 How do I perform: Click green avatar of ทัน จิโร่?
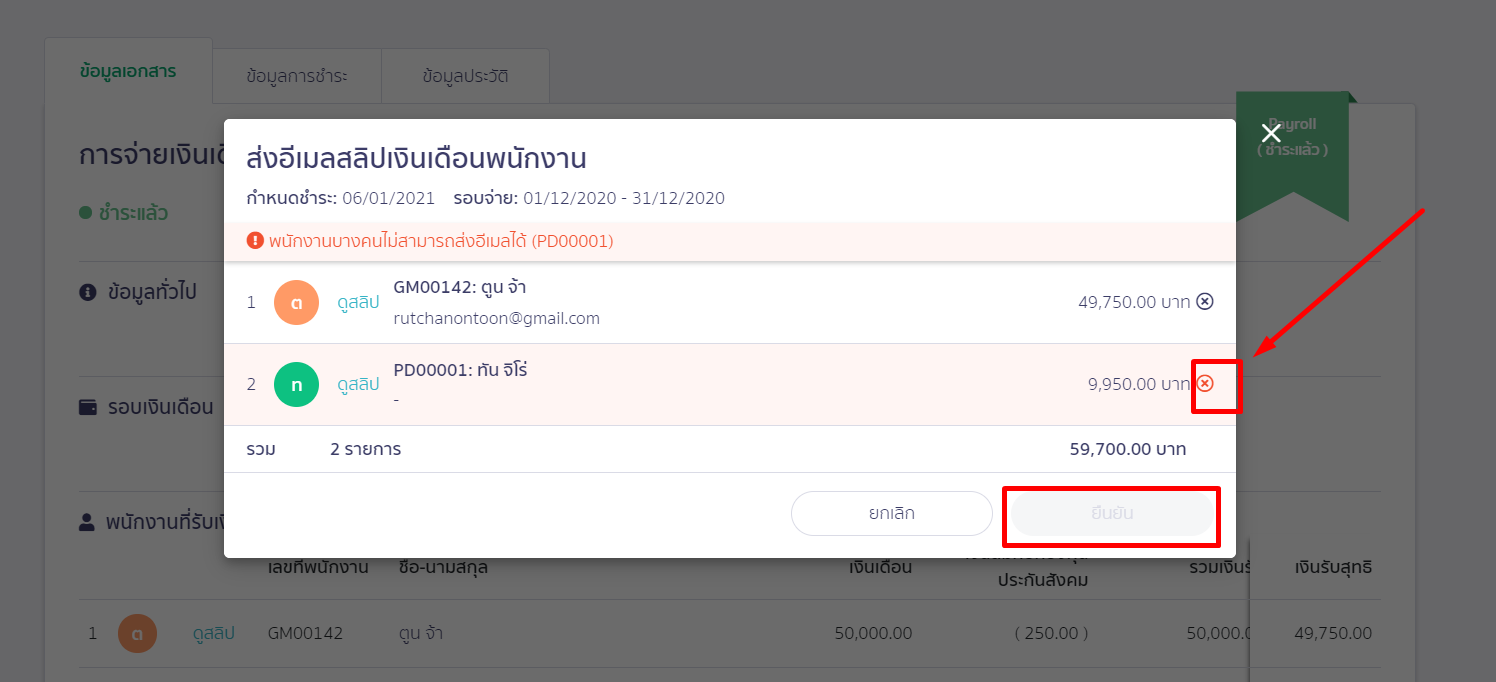click(296, 384)
